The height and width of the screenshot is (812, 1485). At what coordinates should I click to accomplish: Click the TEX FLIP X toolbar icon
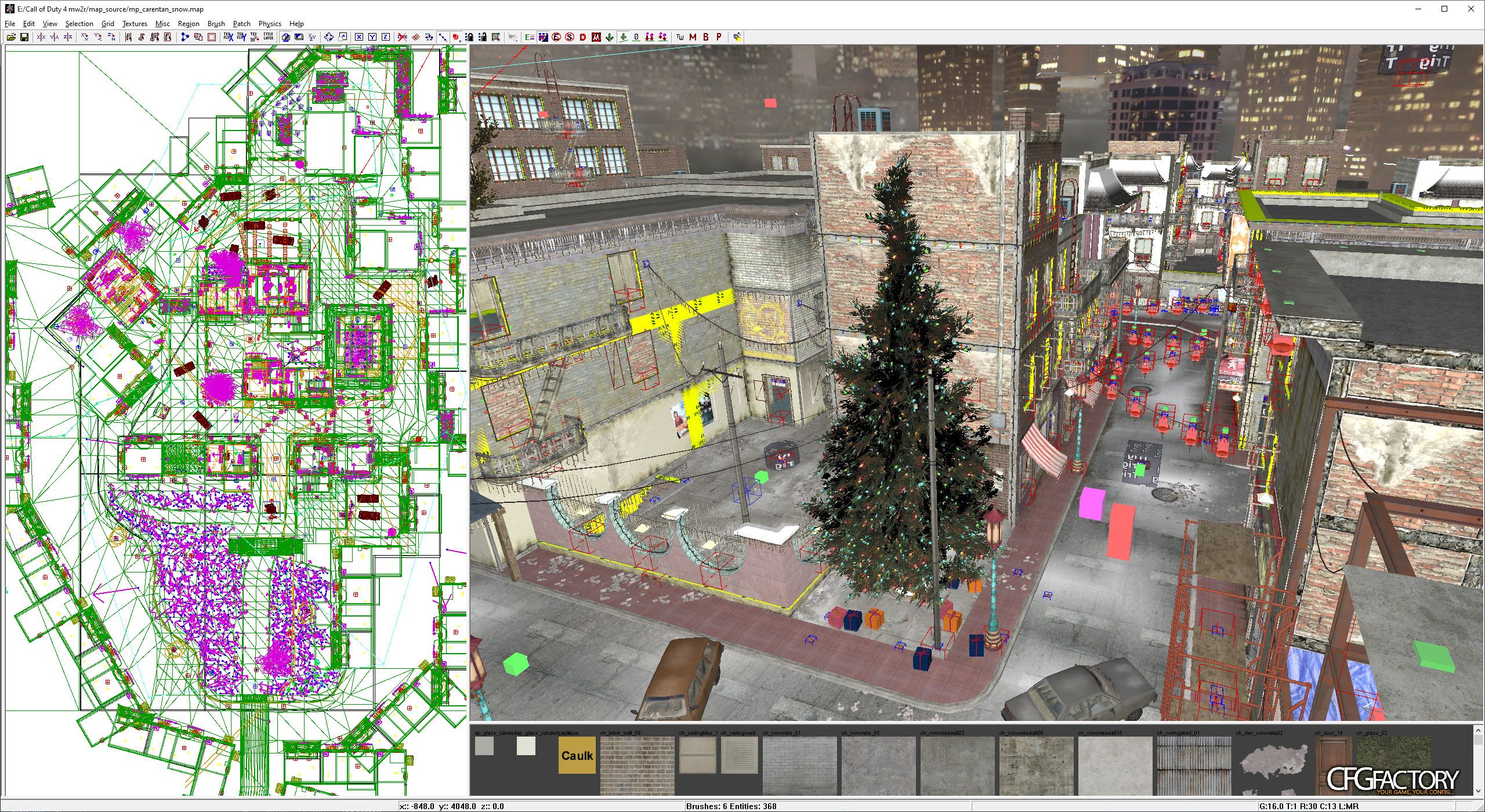click(x=228, y=37)
